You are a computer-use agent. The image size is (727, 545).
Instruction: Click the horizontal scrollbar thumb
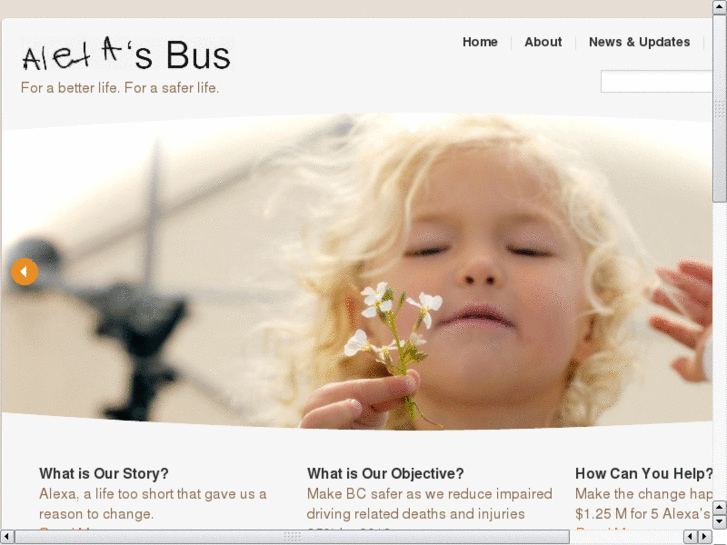(292, 537)
